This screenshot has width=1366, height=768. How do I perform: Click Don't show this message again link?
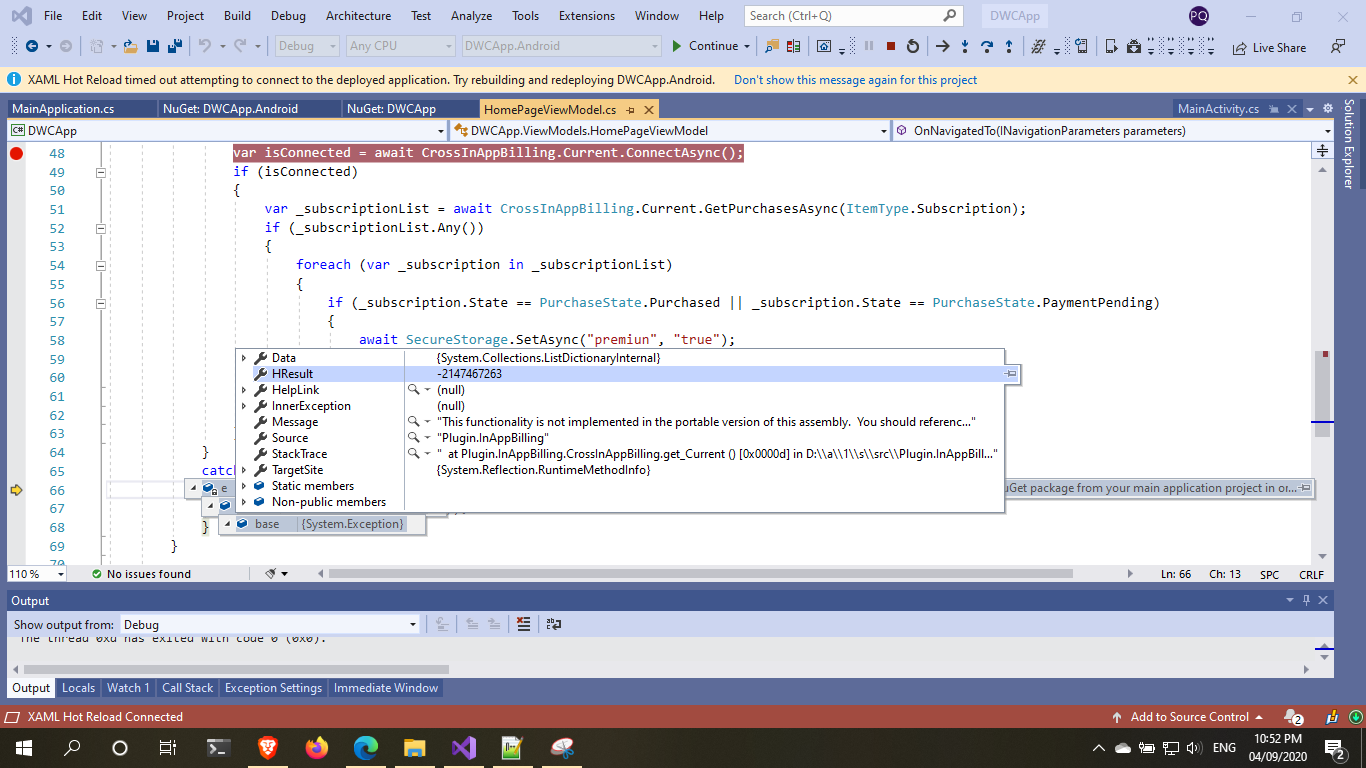855,80
